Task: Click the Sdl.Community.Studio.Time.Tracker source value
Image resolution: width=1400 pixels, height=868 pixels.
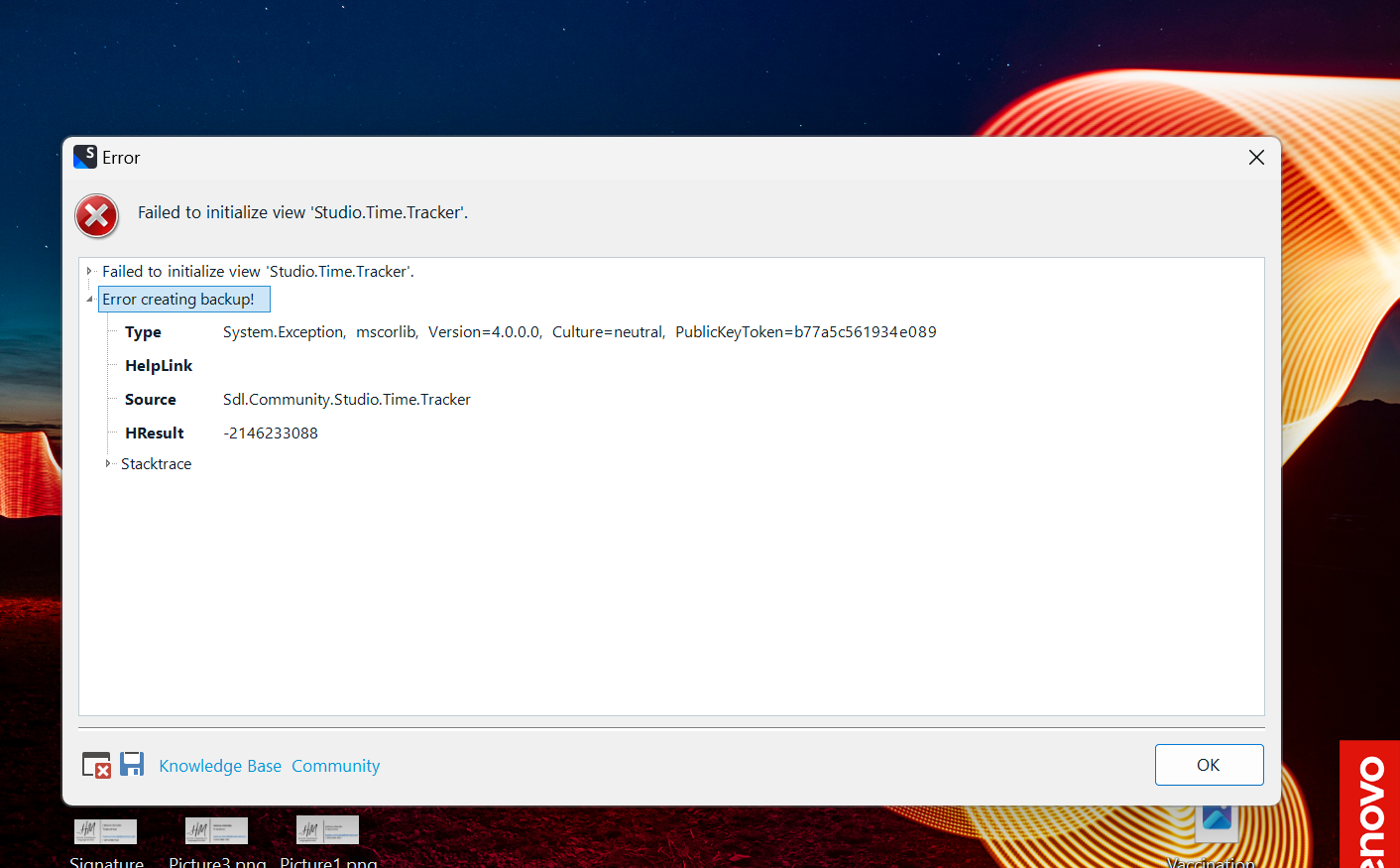Action: 347,400
